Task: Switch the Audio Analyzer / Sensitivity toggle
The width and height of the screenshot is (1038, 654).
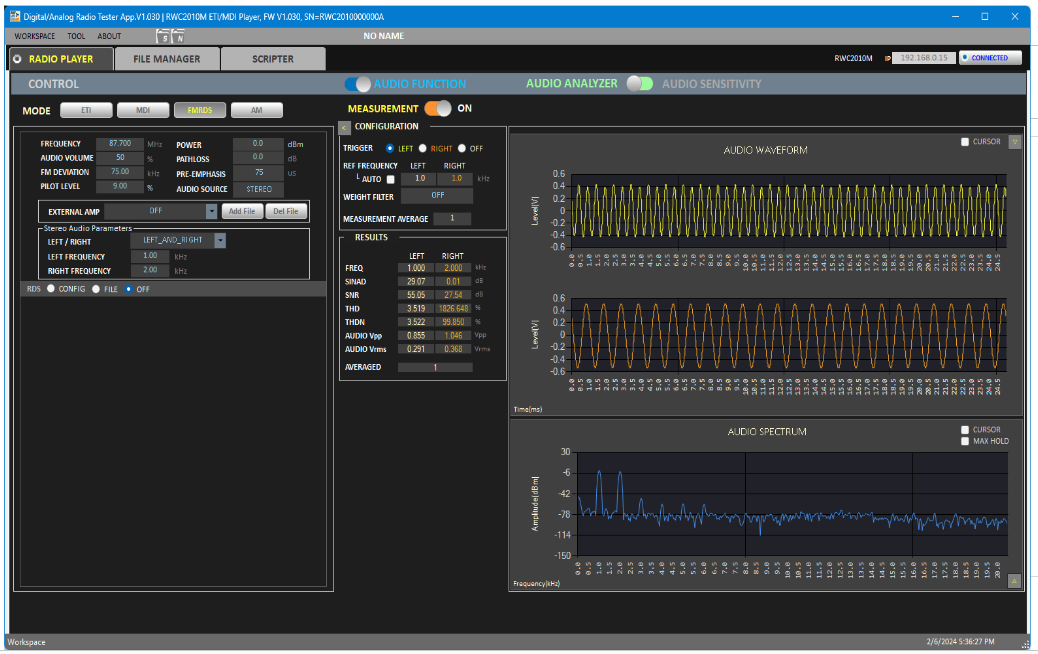Action: [640, 84]
